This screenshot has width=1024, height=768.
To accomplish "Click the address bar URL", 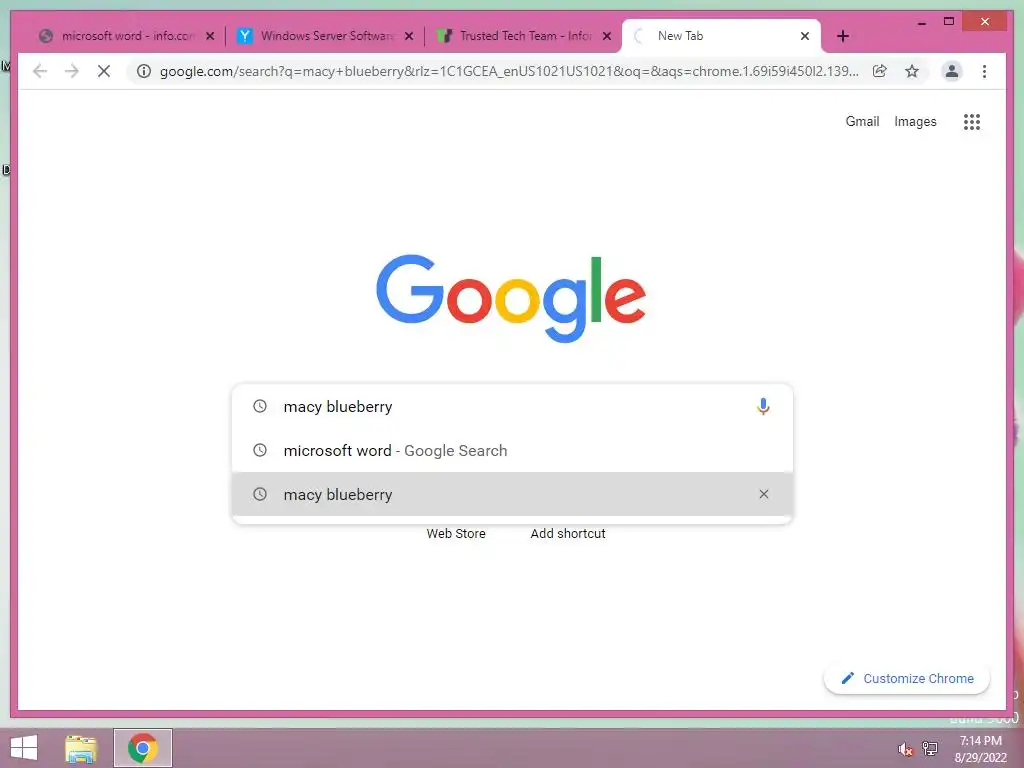I will click(509, 71).
